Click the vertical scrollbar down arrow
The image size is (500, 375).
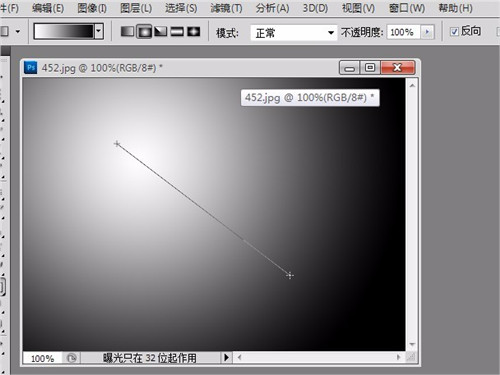[412, 344]
